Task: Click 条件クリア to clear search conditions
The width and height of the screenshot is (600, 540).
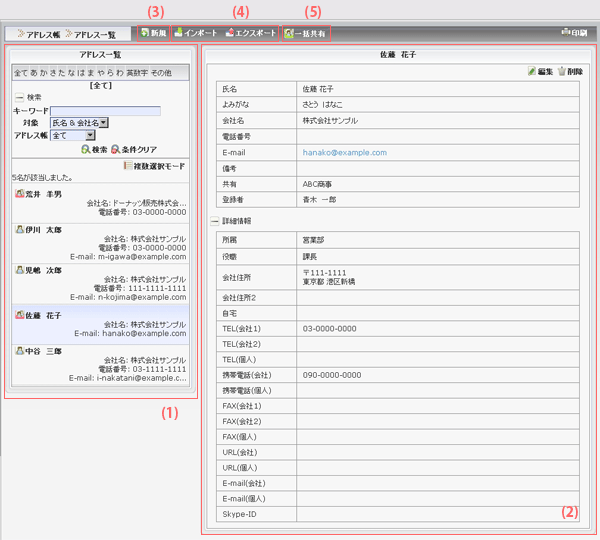Action: 134,149
